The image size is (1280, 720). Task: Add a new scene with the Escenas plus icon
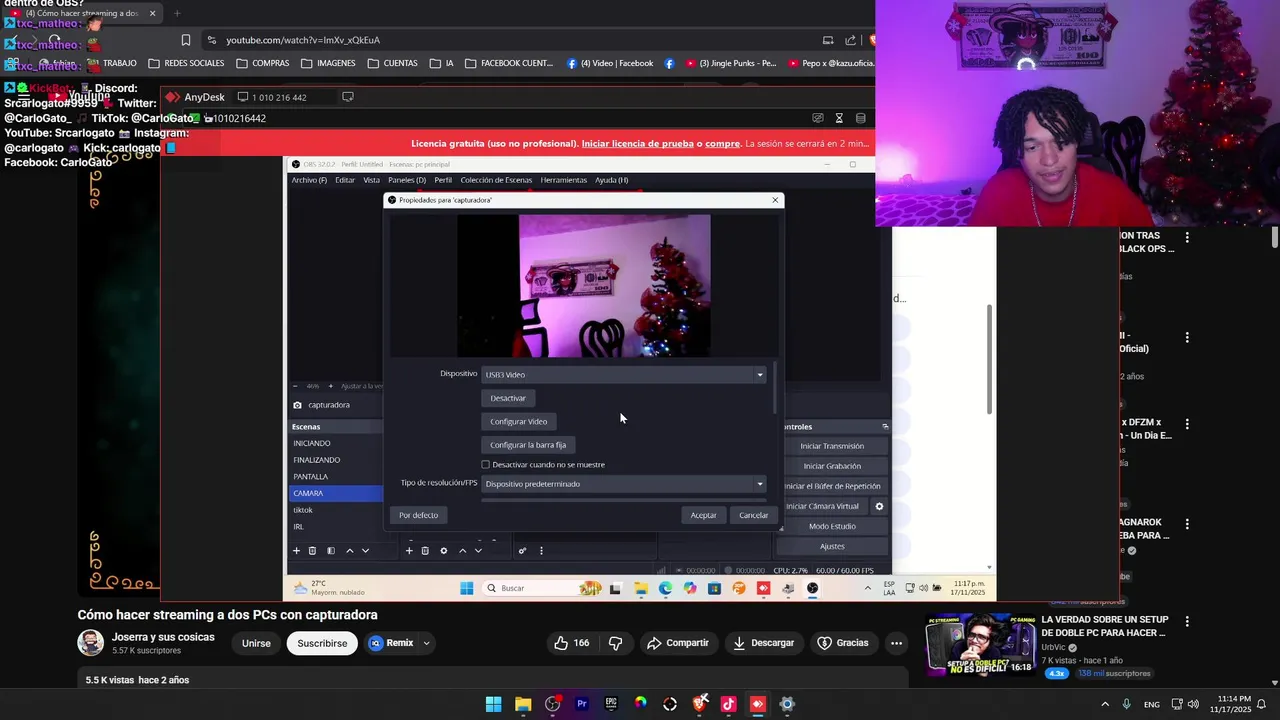click(x=296, y=551)
